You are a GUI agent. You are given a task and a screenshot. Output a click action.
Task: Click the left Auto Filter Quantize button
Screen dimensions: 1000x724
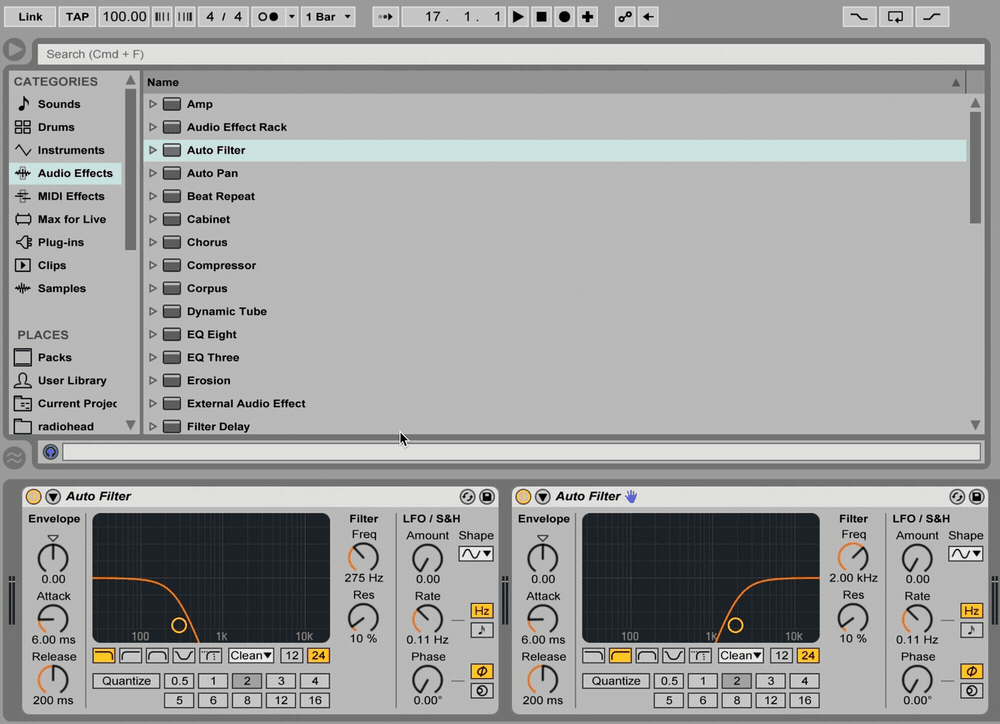pos(126,681)
